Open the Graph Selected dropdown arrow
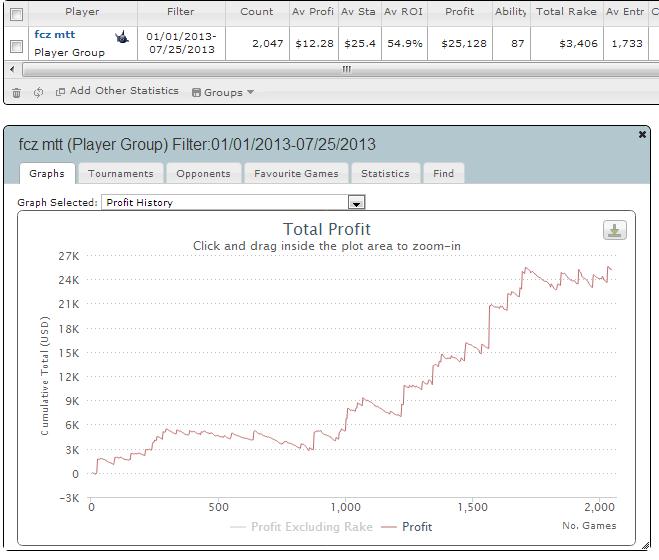The width and height of the screenshot is (659, 560). coord(356,203)
